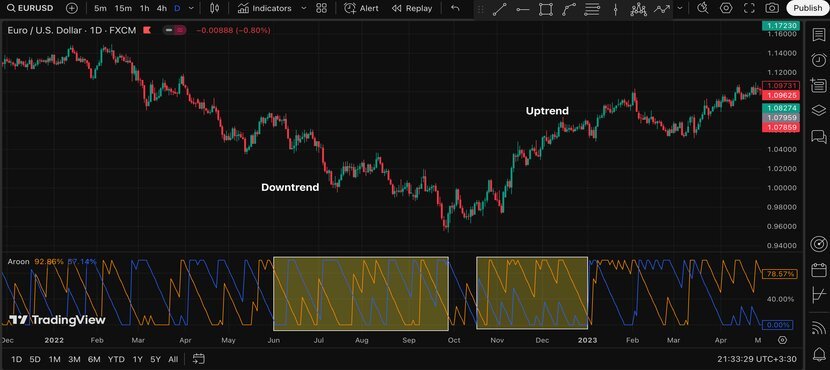Viewport: 830px width, 370px height.
Task: Switch to the 15m timeframe
Action: coord(123,8)
